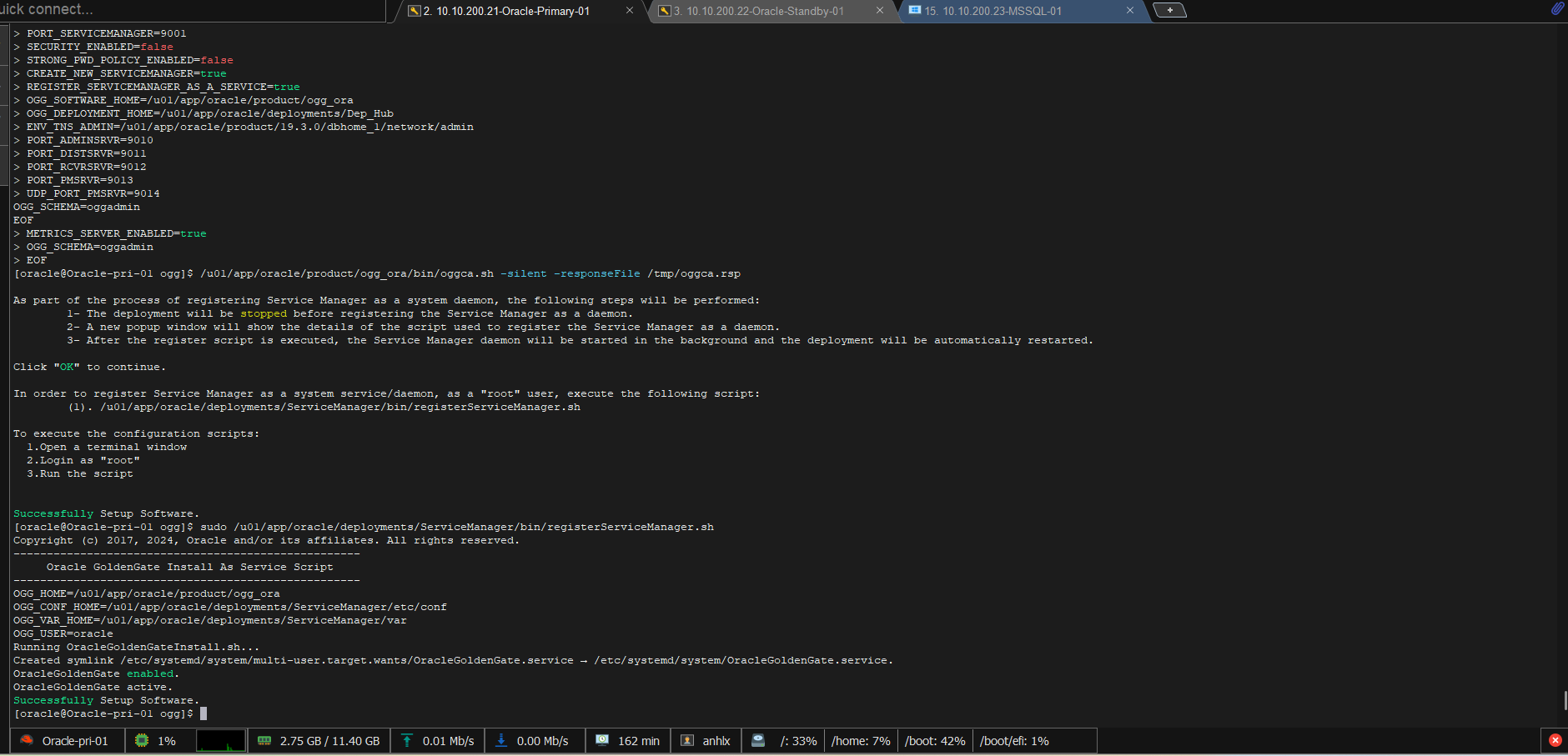Click the Red Hat logo icon in status bar

click(27, 740)
